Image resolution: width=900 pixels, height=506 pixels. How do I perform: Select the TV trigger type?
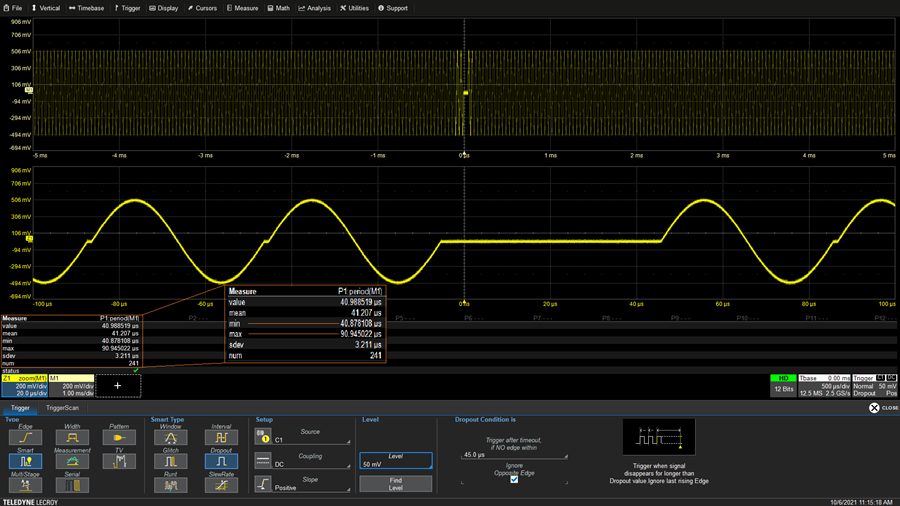pyautogui.click(x=120, y=461)
